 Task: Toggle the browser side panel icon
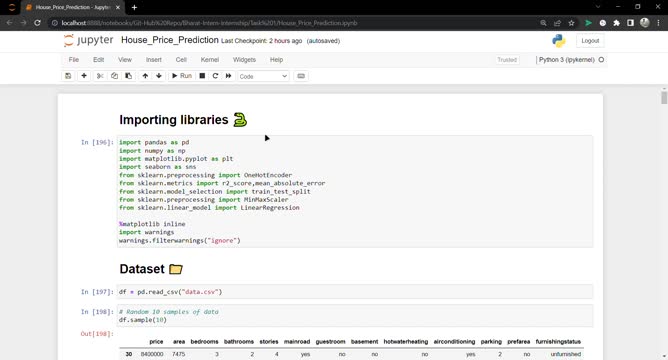(x=631, y=23)
